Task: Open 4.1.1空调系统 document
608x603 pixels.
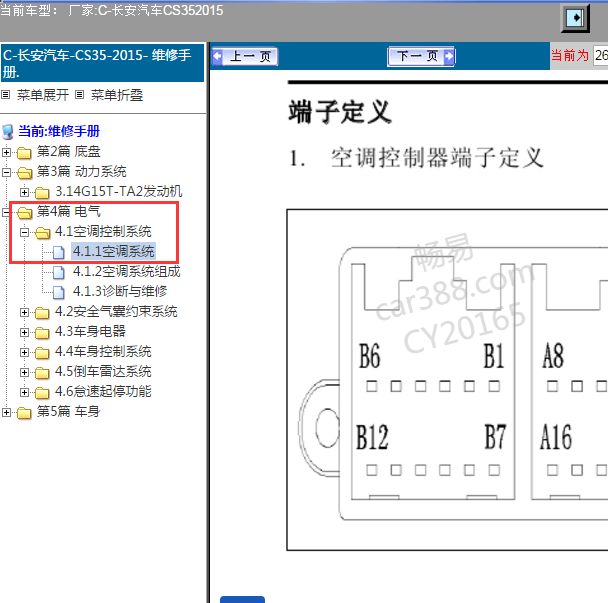Action: (114, 251)
